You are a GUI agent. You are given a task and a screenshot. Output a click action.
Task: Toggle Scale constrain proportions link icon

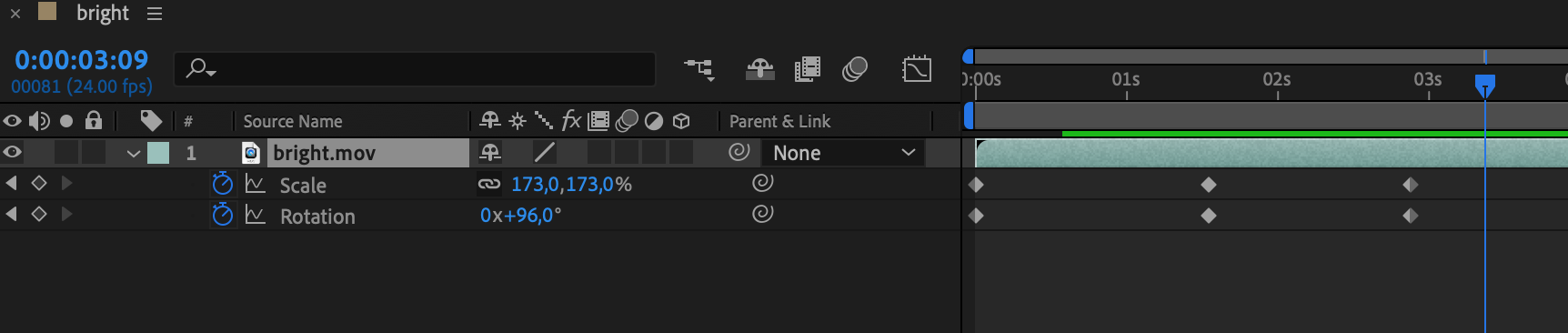pos(489,184)
